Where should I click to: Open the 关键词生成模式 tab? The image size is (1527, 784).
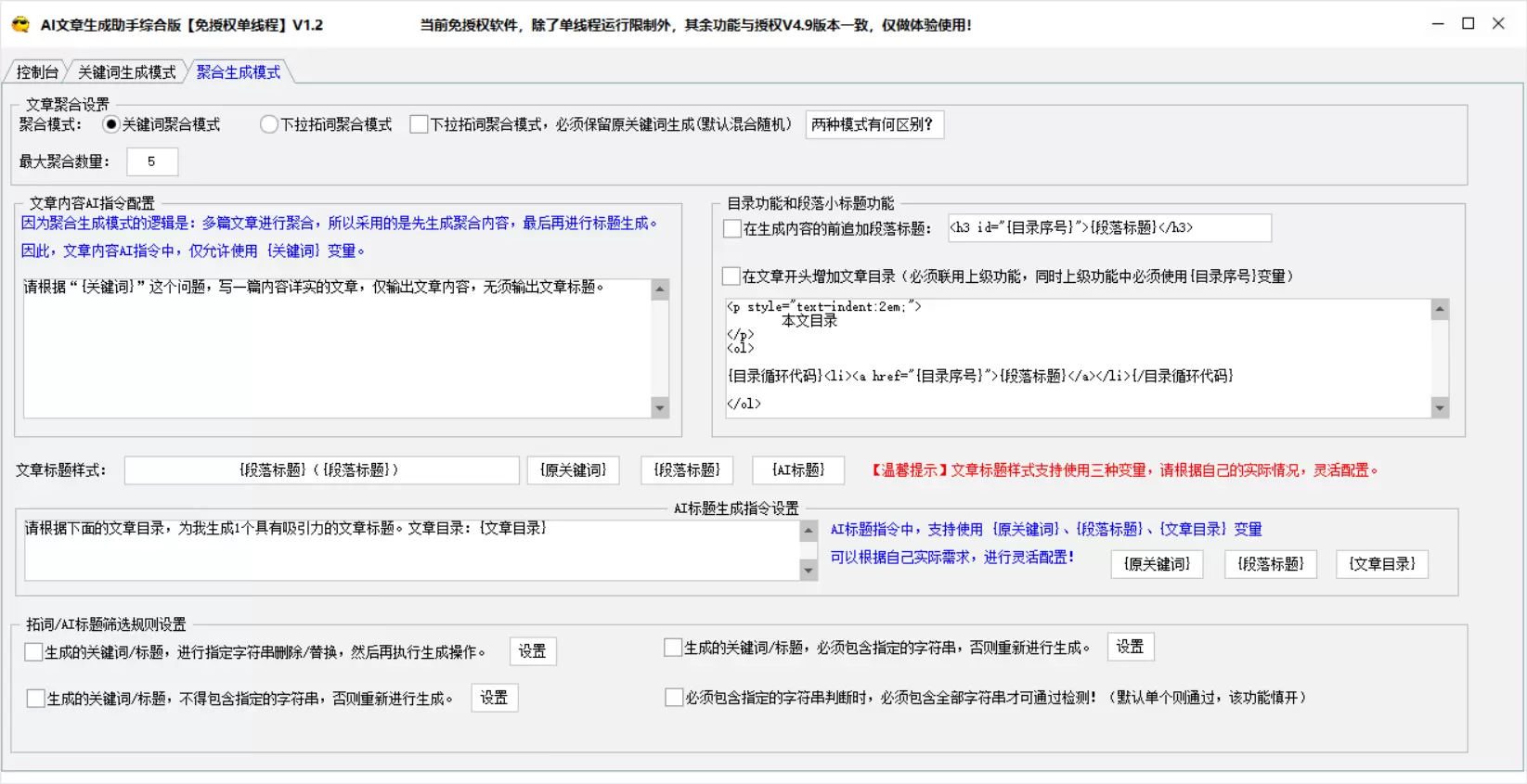[x=126, y=72]
